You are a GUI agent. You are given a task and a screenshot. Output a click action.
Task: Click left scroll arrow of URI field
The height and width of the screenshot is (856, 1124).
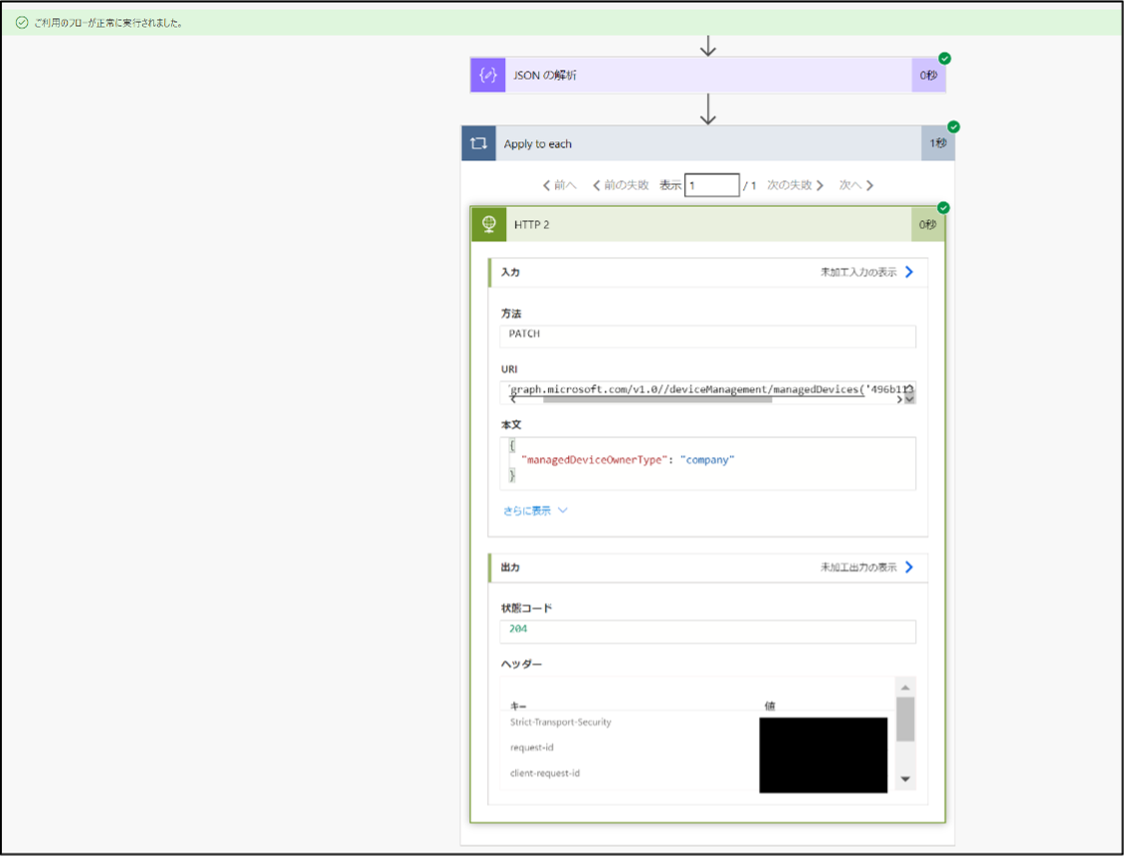(x=513, y=400)
